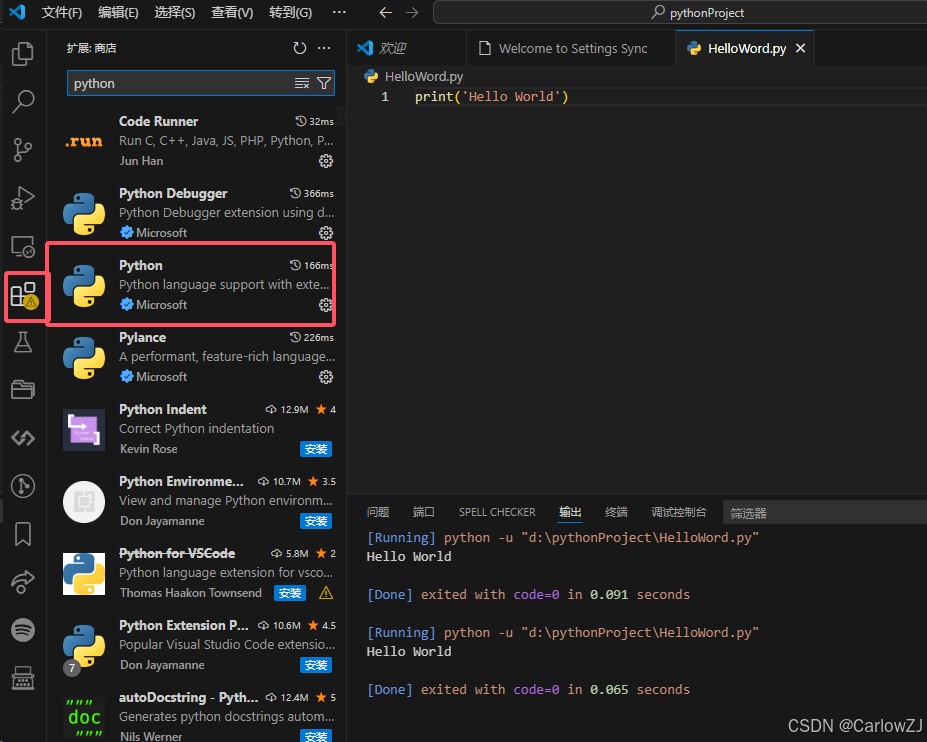Open Code Runner manage gear

[x=326, y=161]
